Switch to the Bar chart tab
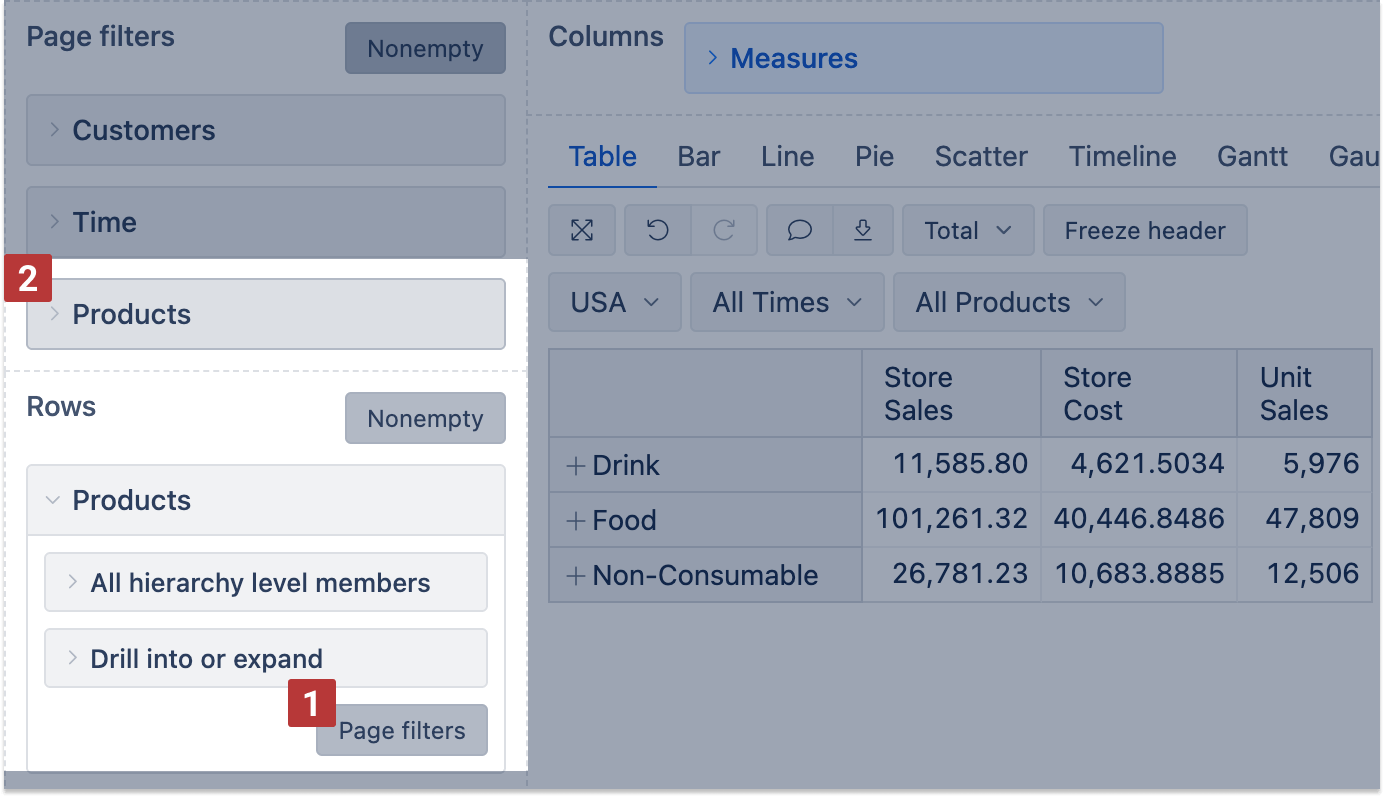 point(699,157)
